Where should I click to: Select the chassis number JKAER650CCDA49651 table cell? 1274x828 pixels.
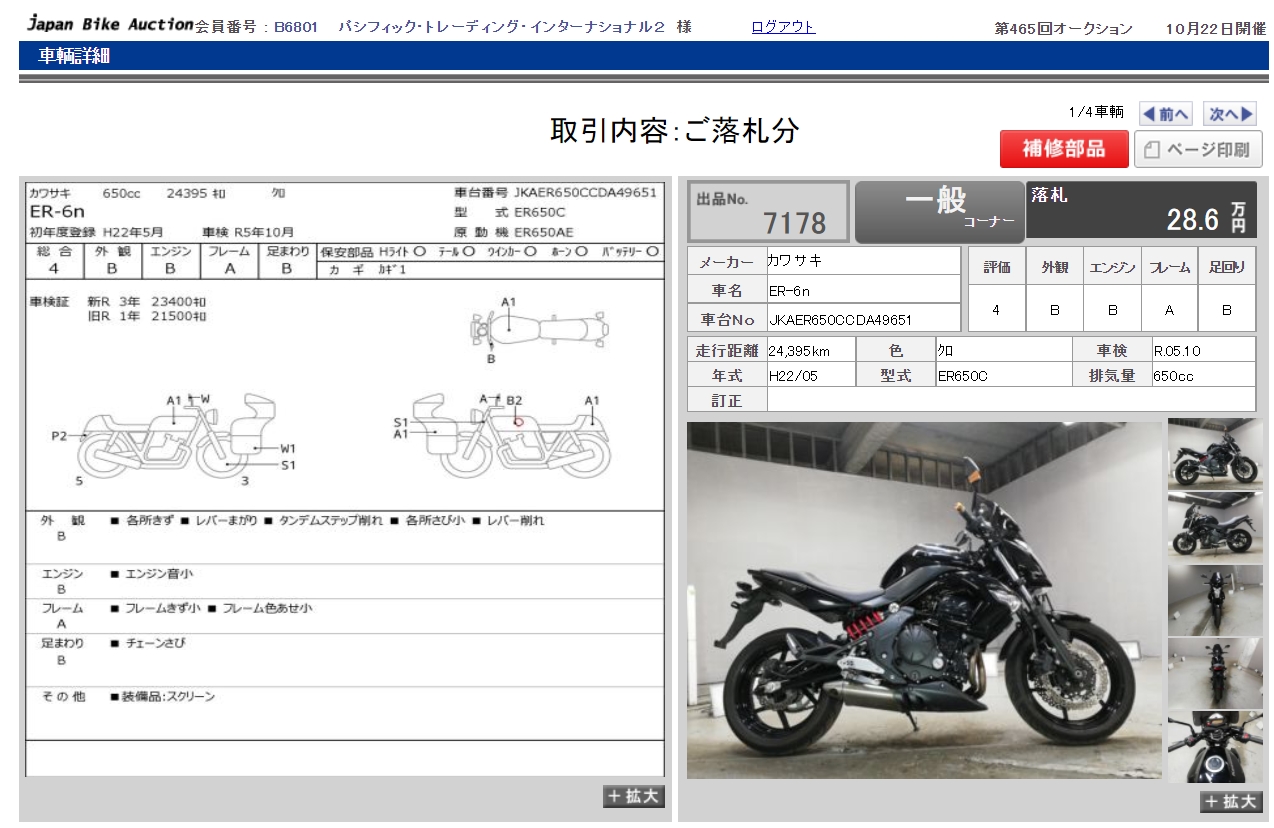(x=863, y=319)
